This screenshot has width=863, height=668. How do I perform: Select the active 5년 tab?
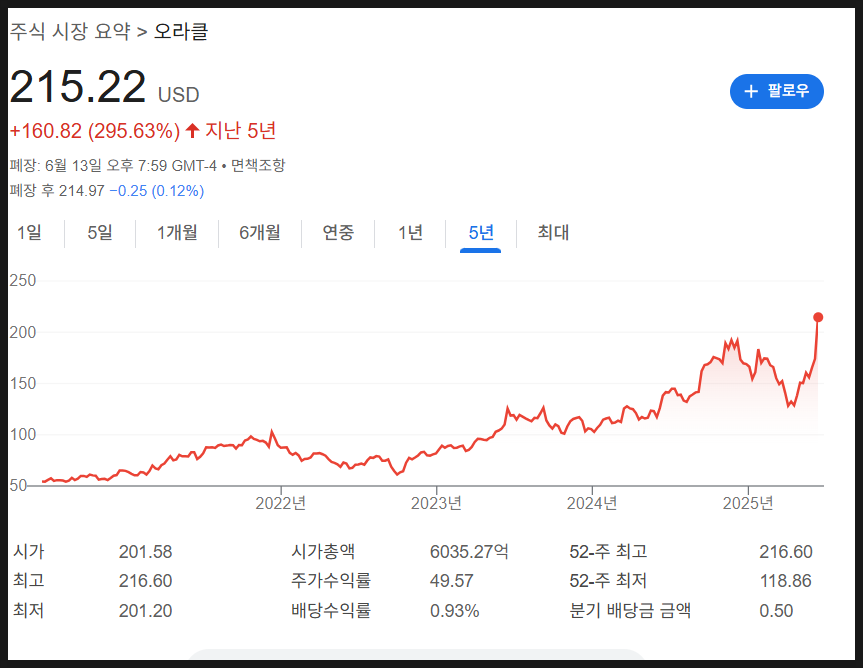481,233
